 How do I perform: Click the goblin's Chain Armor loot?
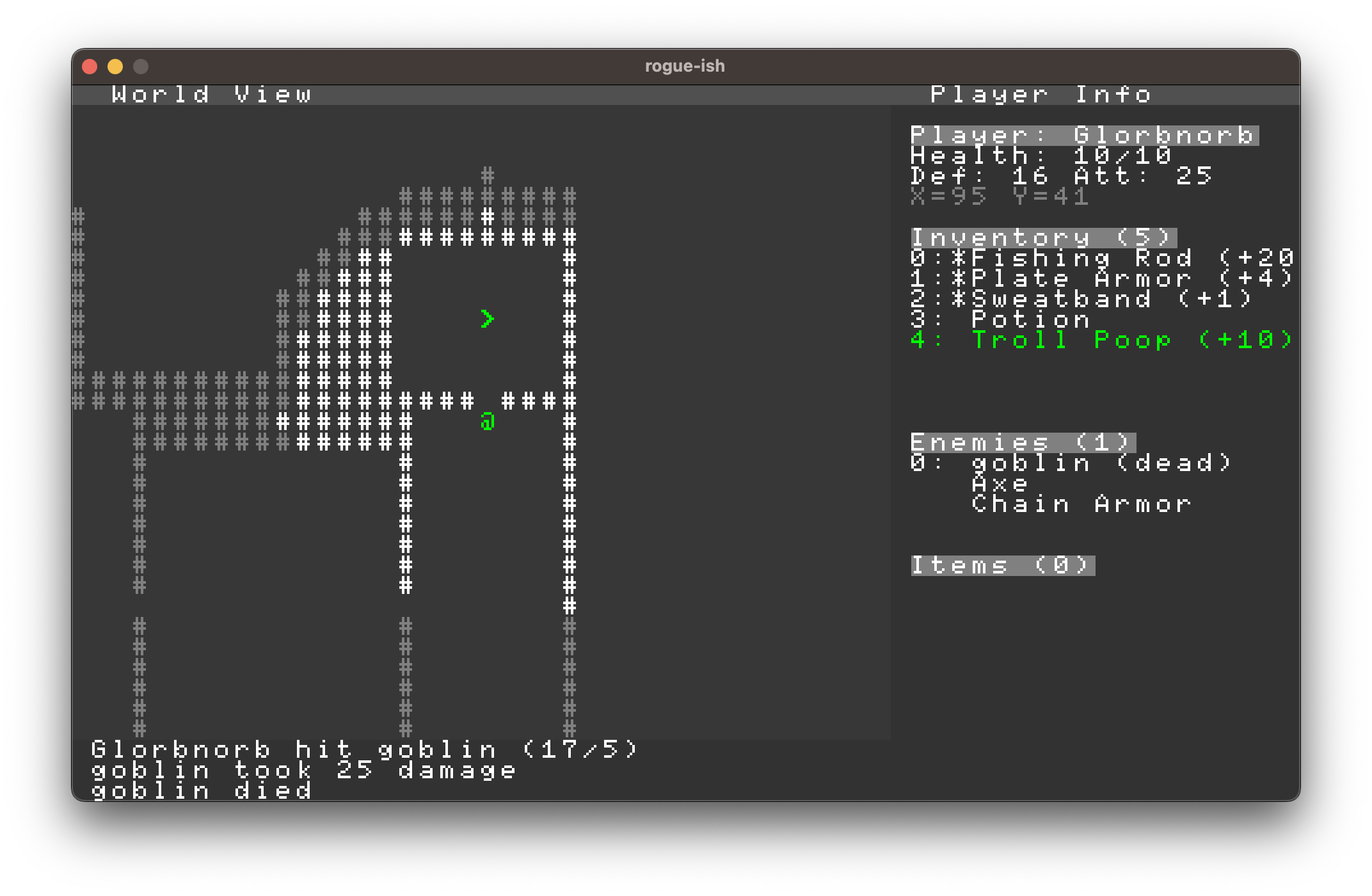1081,504
